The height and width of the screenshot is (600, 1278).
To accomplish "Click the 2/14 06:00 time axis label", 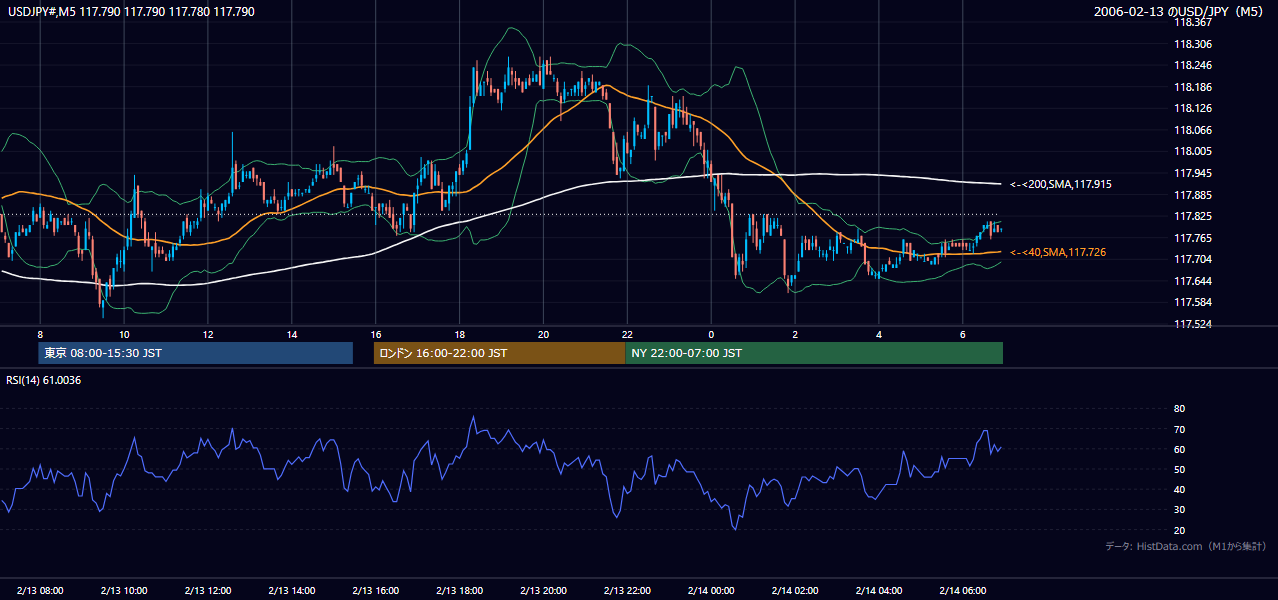I will coord(963,590).
